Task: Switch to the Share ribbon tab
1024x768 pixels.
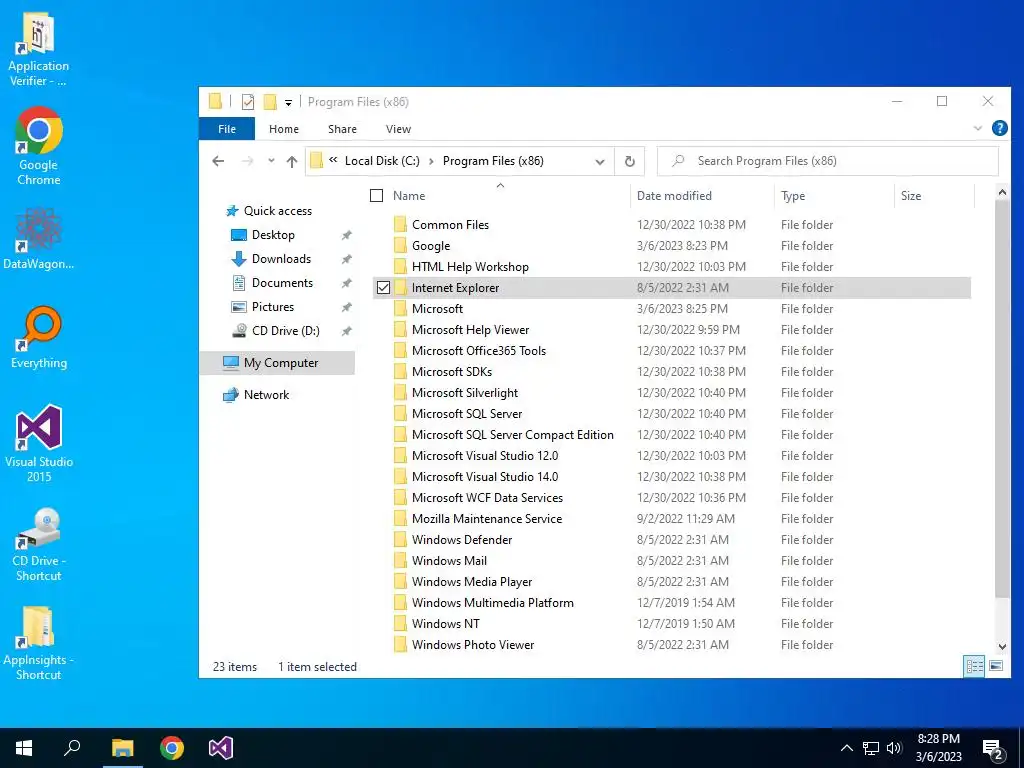Action: point(342,129)
